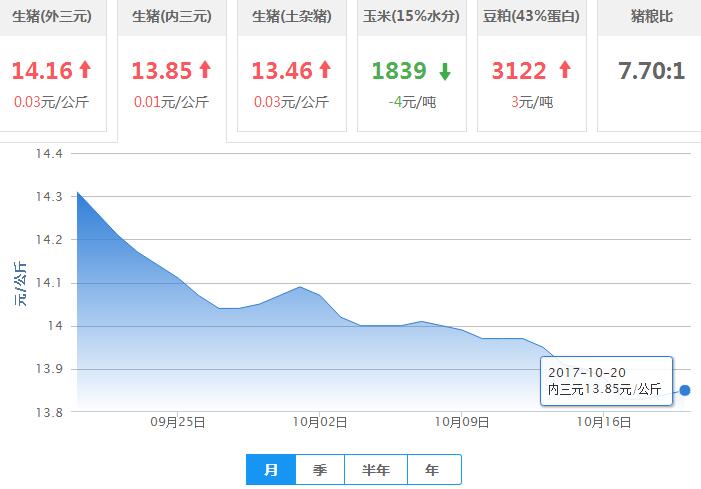Click the red up arrow beside 13.85
Screen dimensions: 701x489
point(205,70)
